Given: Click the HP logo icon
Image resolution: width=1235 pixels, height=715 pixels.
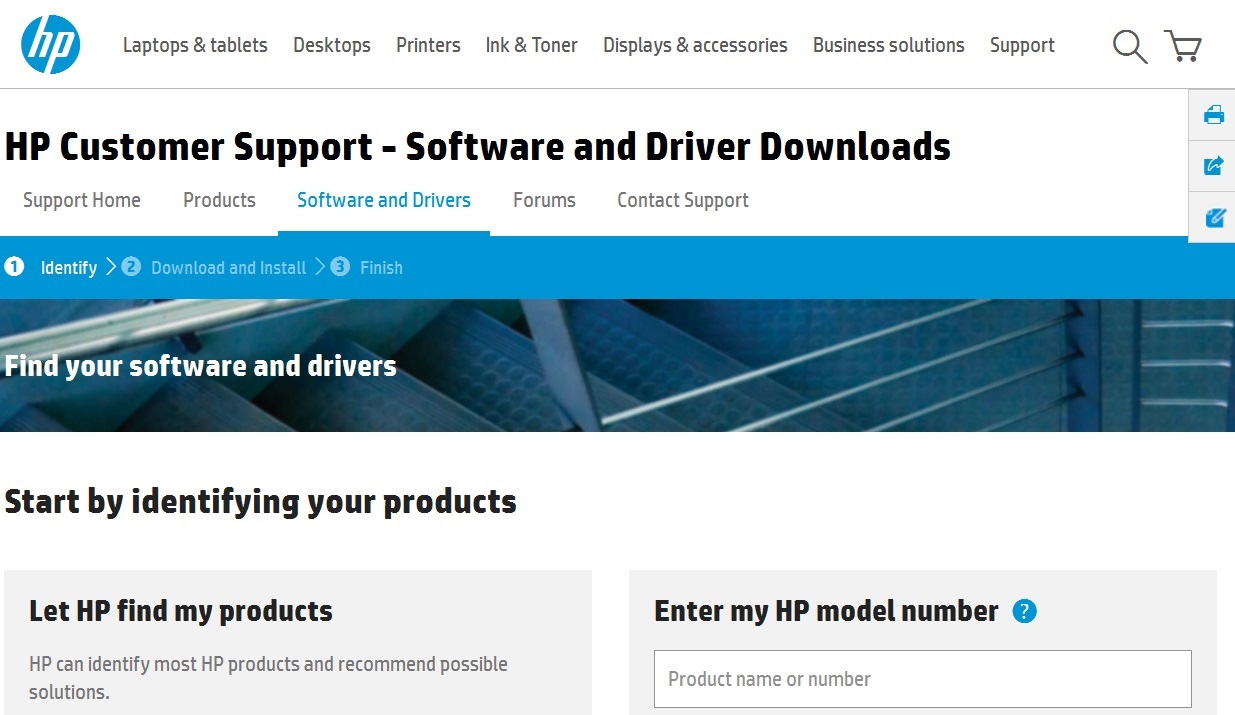Looking at the screenshot, I should click(50, 44).
